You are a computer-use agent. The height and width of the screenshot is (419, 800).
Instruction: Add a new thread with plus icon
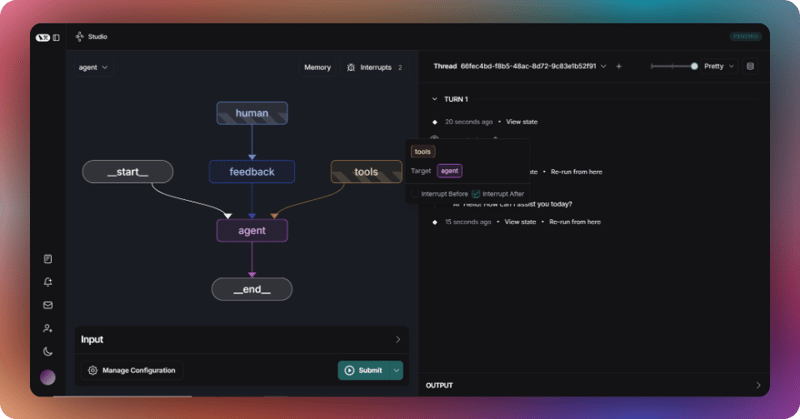(x=619, y=67)
